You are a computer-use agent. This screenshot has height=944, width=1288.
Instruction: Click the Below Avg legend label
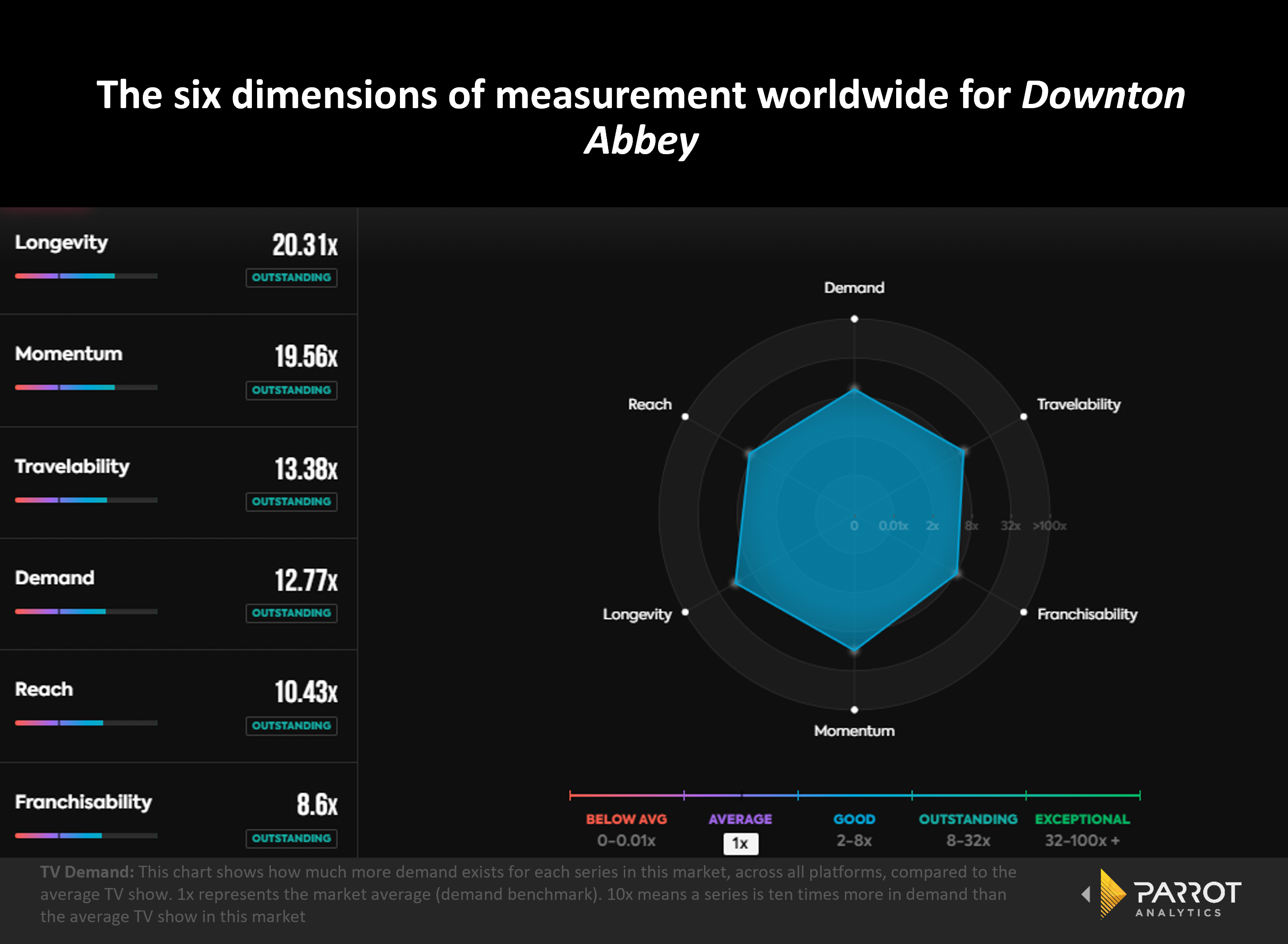[626, 819]
